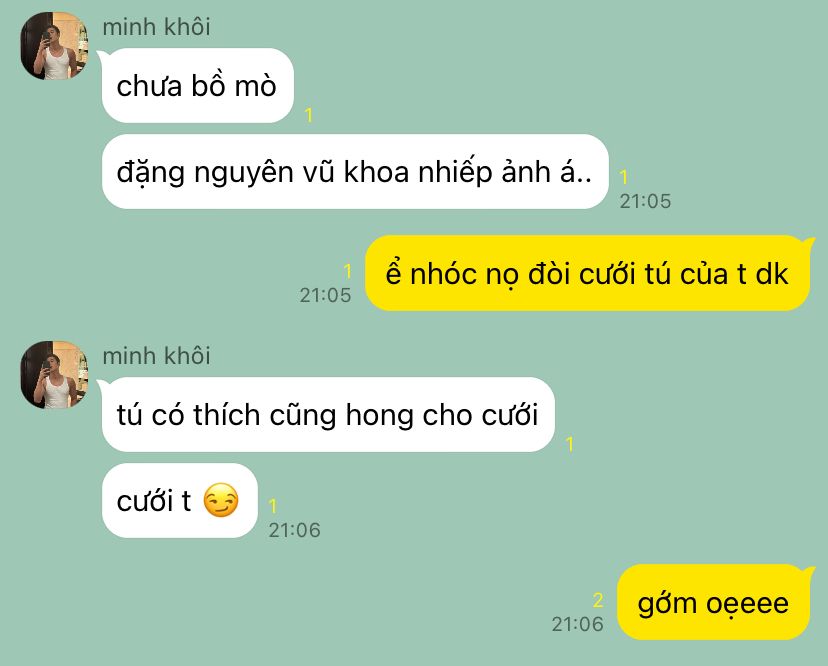
Task: Tap the lower "minh khôi" sender name
Action: tap(156, 356)
